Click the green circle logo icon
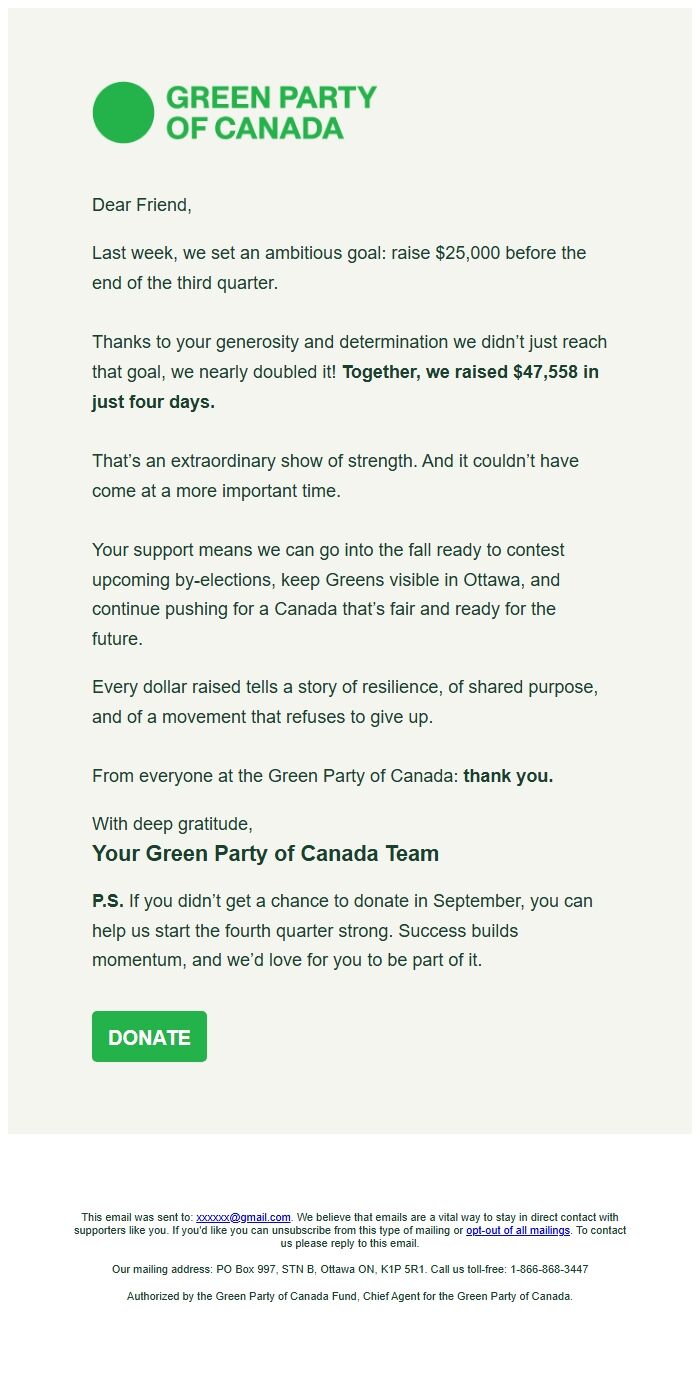This screenshot has width=700, height=1391. (x=123, y=112)
